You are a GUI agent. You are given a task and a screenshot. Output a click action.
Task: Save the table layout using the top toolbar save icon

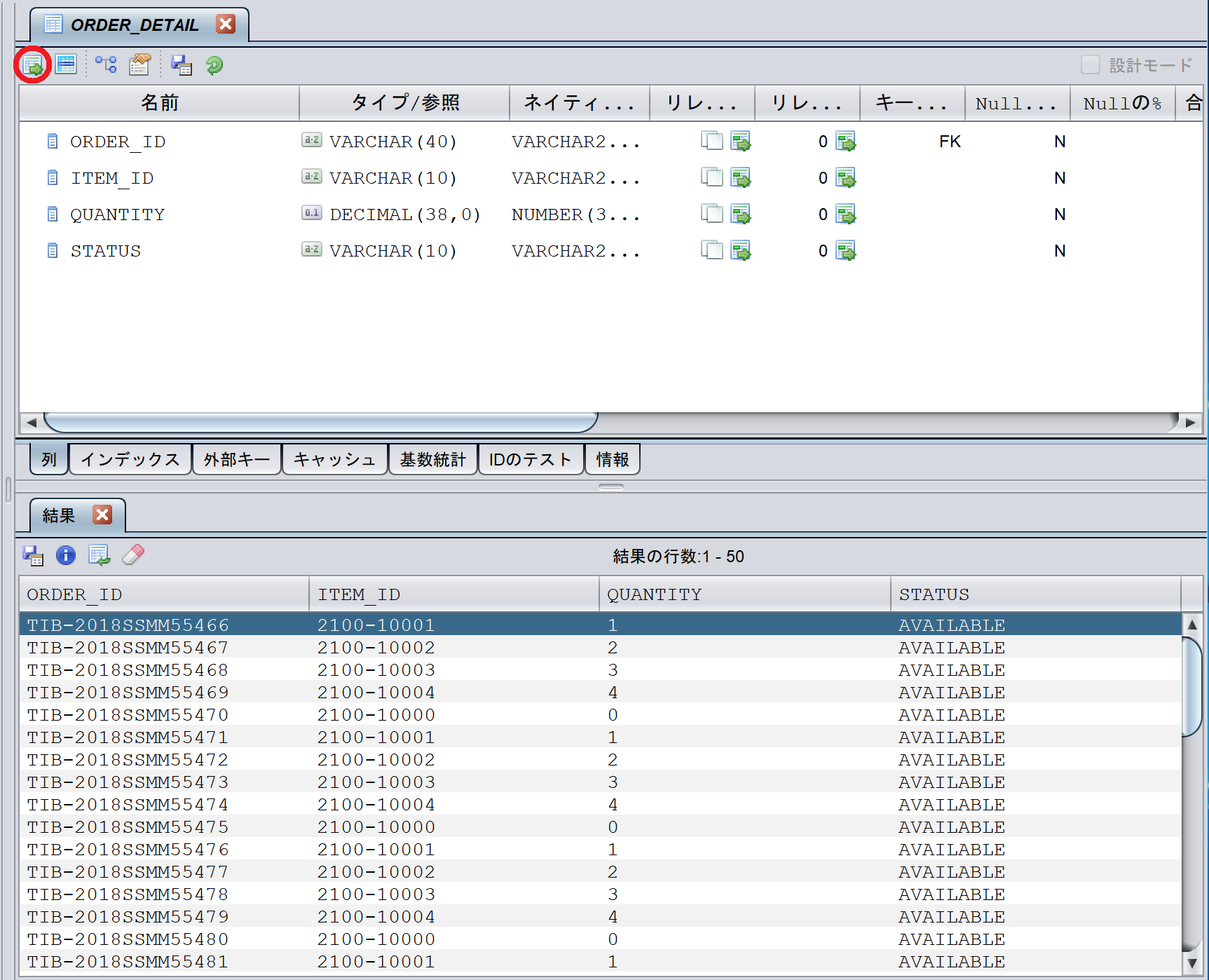[x=182, y=64]
